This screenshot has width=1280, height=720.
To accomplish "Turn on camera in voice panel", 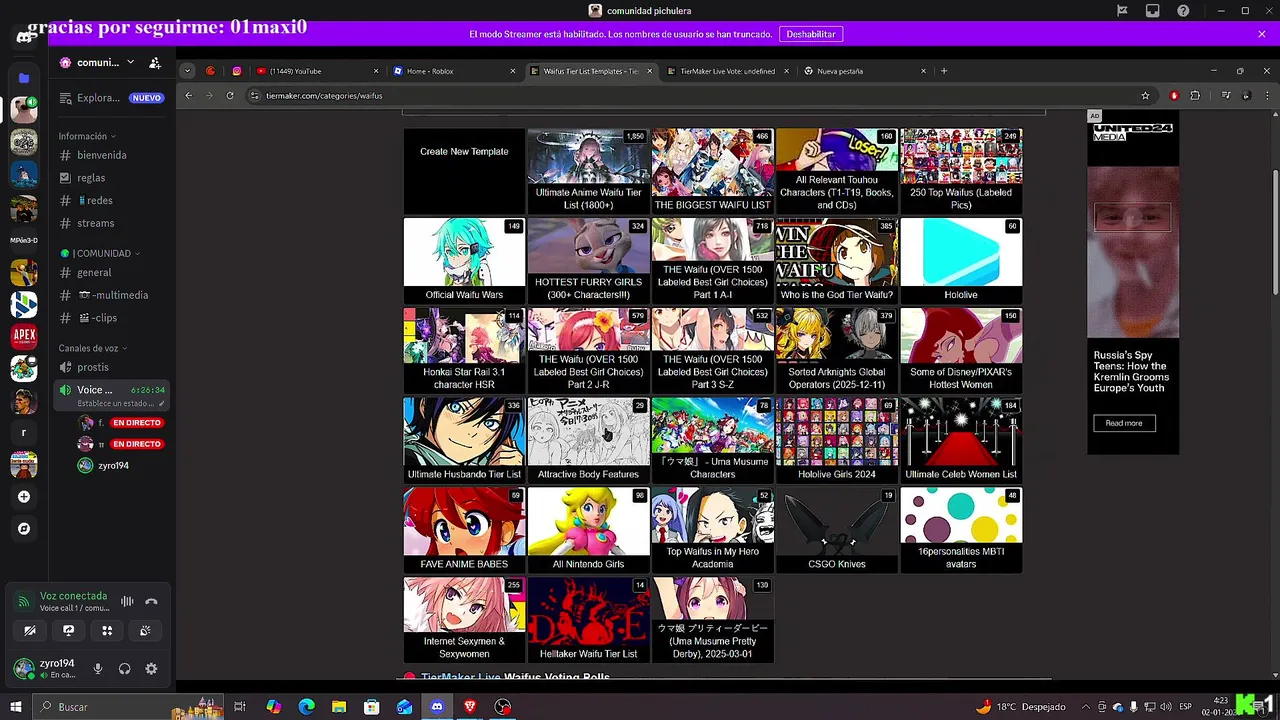I will tap(30, 631).
